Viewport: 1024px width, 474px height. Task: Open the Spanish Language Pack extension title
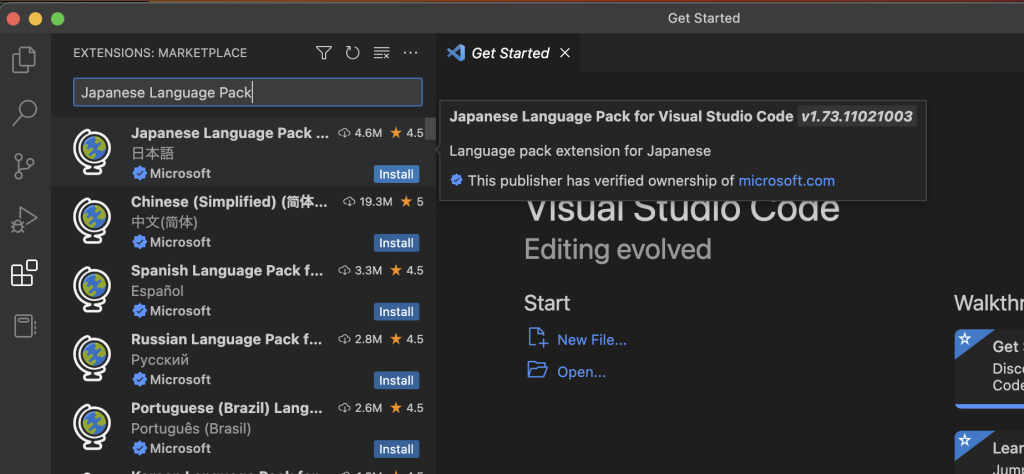point(227,270)
